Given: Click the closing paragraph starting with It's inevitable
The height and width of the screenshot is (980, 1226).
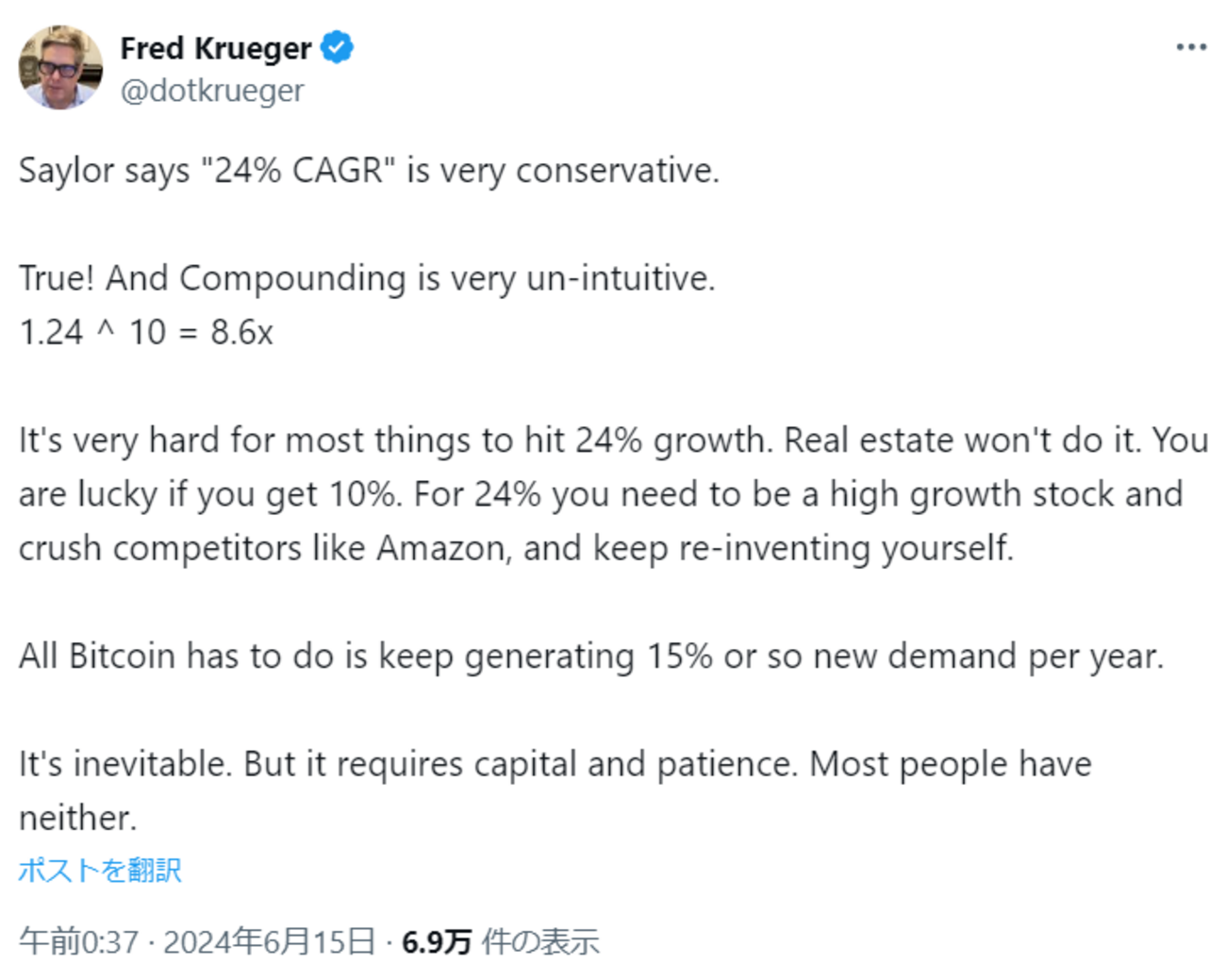Looking at the screenshot, I should click(x=555, y=764).
